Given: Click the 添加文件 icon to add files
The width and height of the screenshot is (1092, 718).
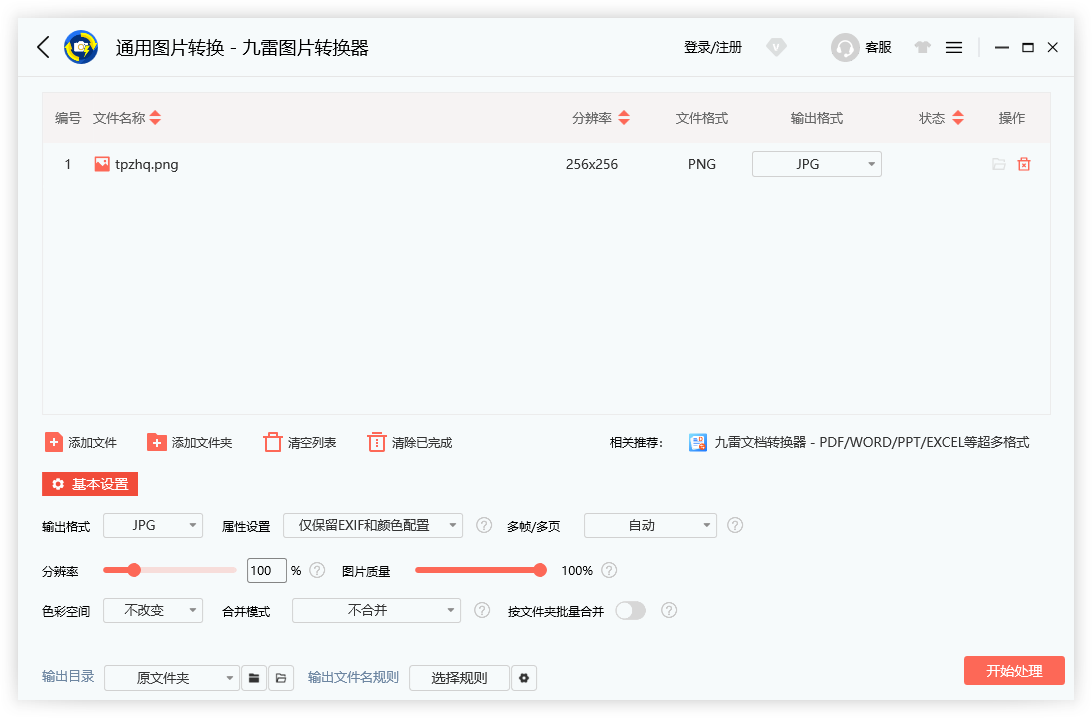Looking at the screenshot, I should 52,442.
